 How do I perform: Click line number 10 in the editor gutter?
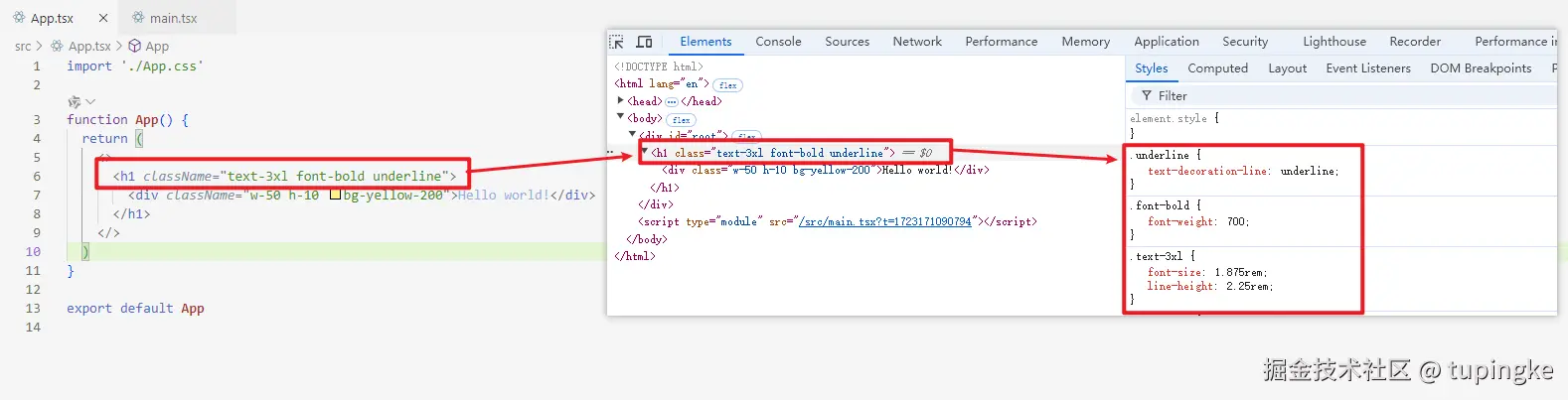33,251
